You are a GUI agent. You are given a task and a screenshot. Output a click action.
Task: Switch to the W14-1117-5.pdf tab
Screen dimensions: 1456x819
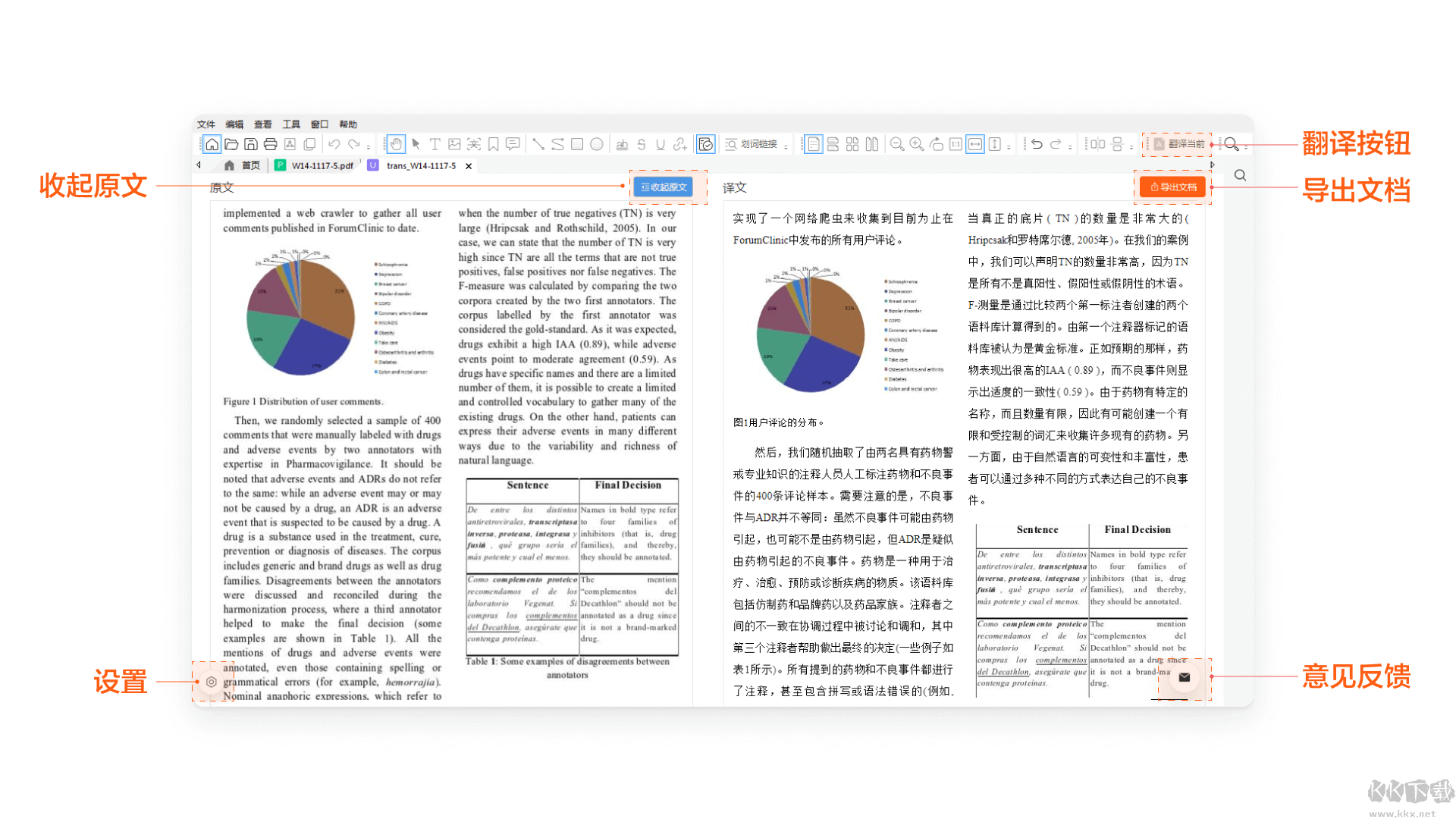tap(322, 165)
